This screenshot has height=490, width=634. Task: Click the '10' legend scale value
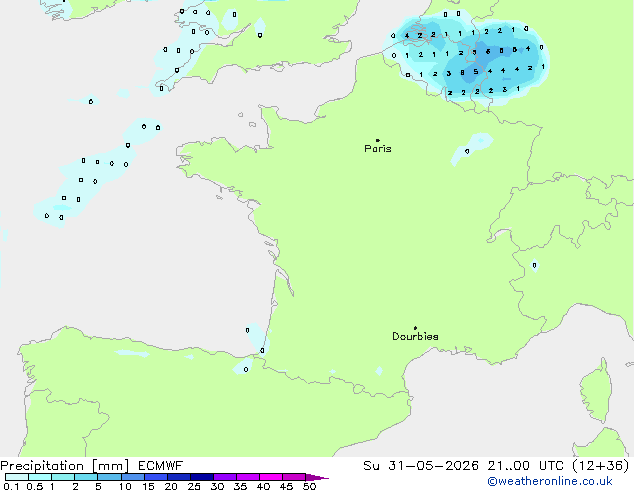[125, 486]
